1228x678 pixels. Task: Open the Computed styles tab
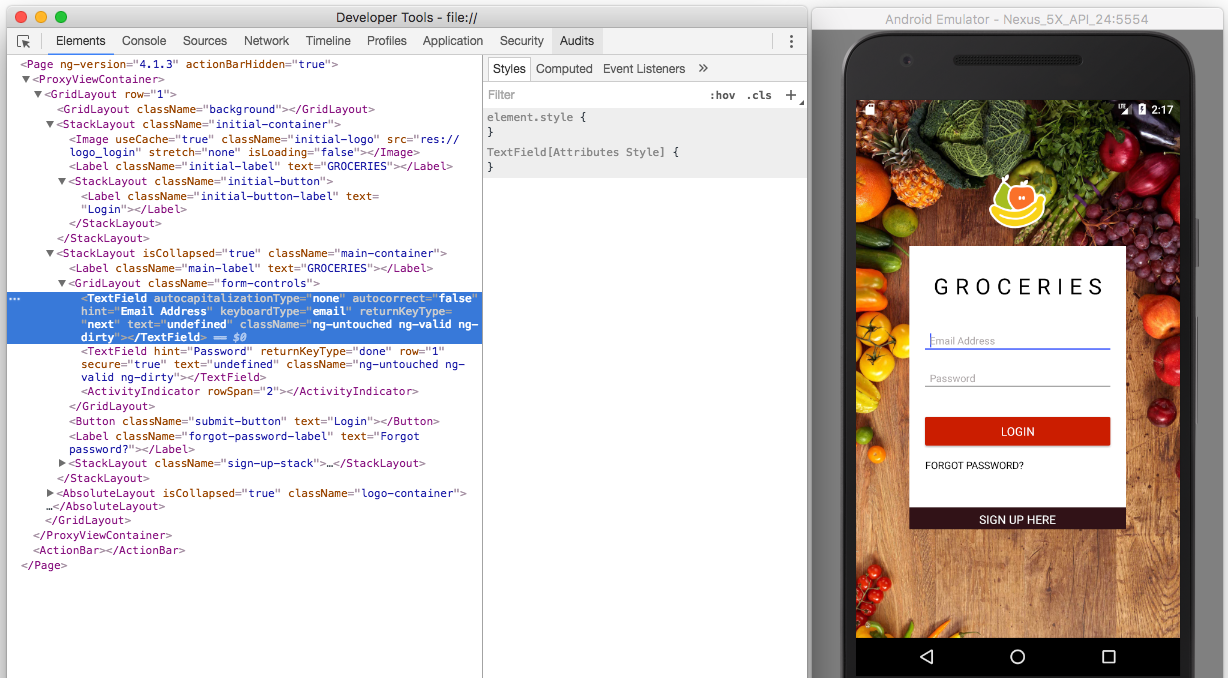click(564, 68)
